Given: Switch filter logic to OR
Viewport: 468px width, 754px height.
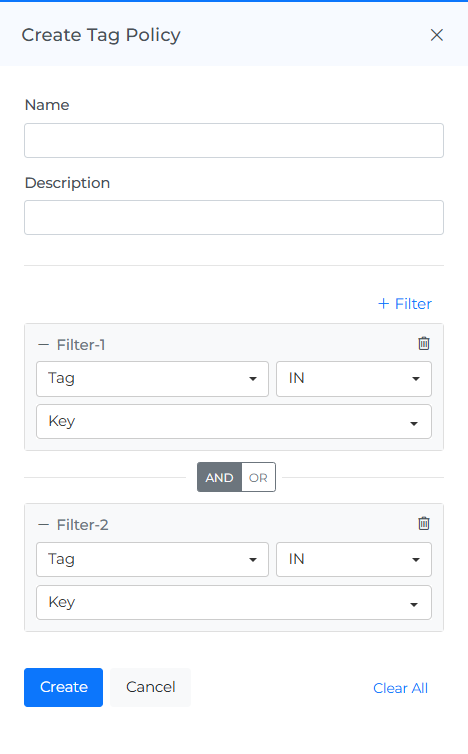Looking at the screenshot, I should [x=258, y=478].
